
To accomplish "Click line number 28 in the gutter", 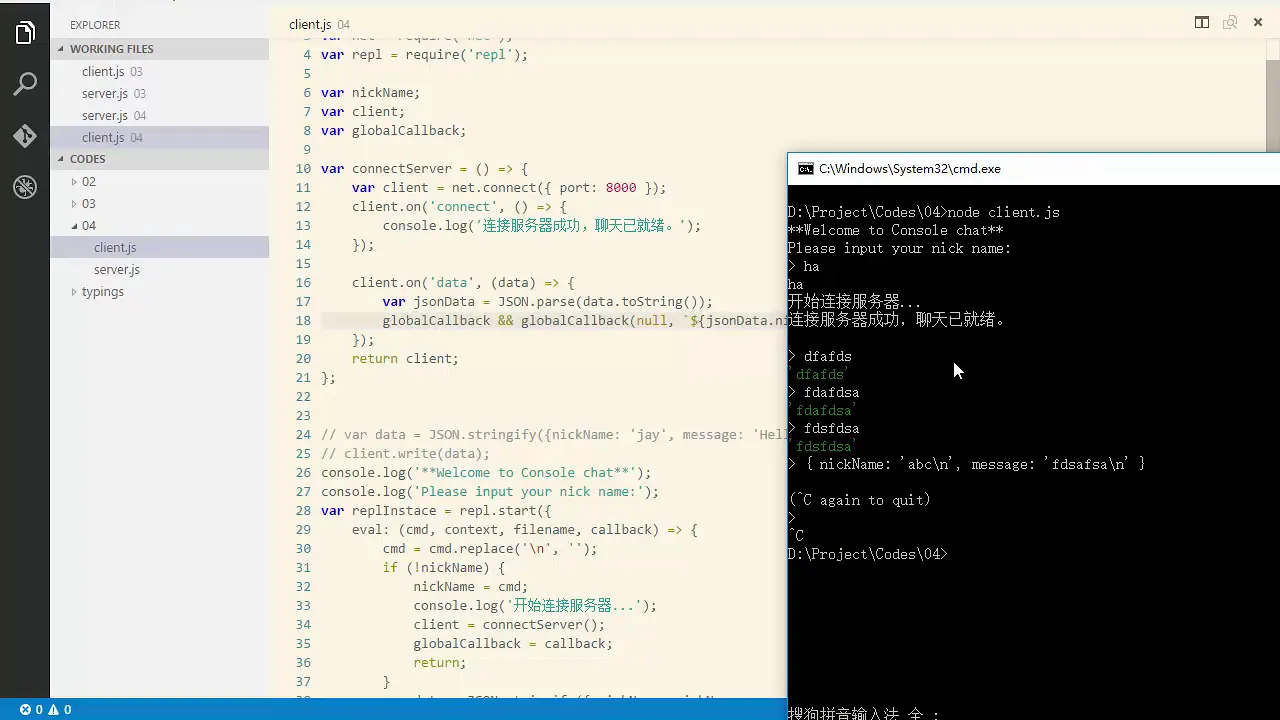I will pyautogui.click(x=303, y=511).
